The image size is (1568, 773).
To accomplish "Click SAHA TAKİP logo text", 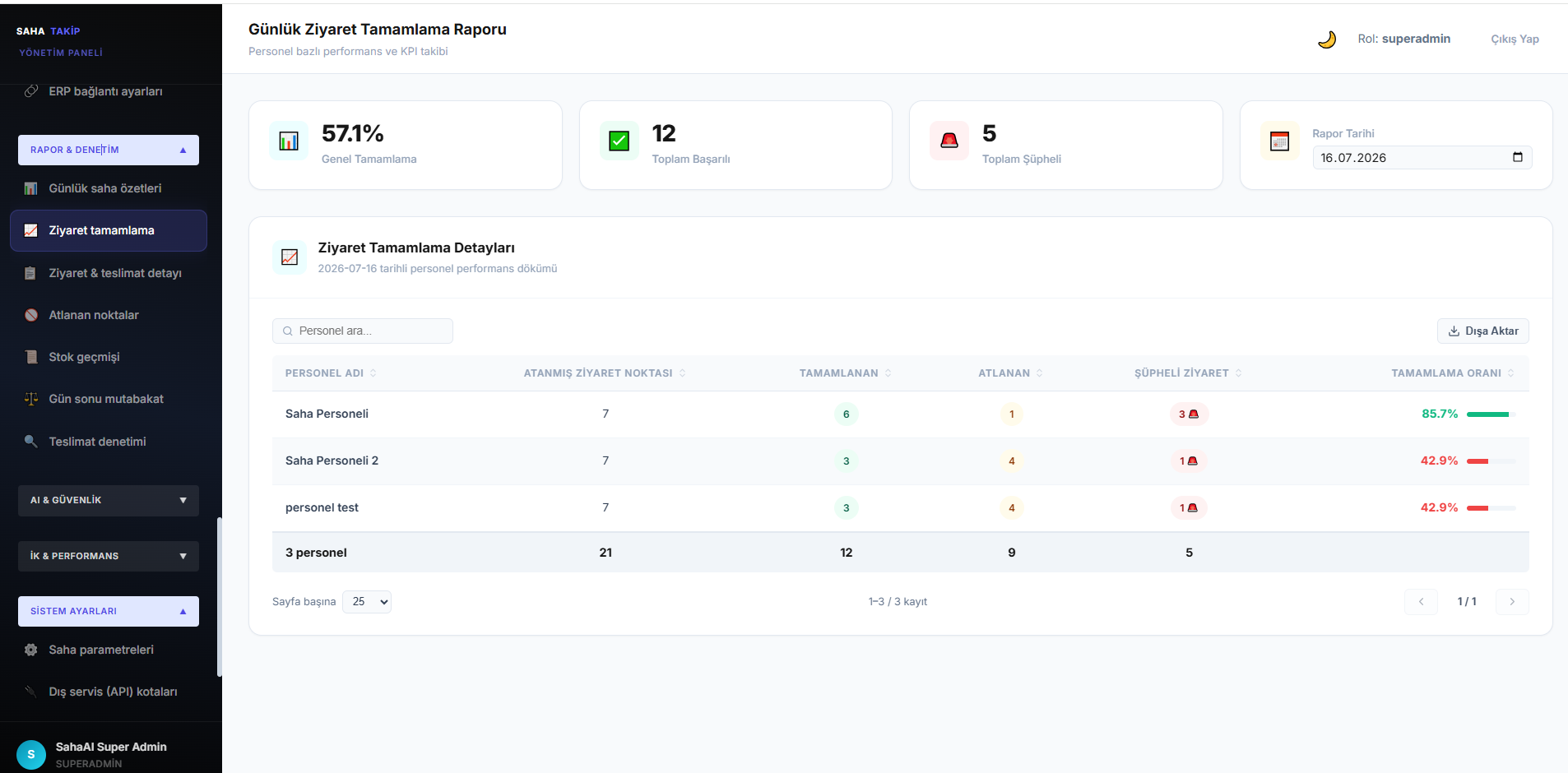I will pyautogui.click(x=49, y=31).
